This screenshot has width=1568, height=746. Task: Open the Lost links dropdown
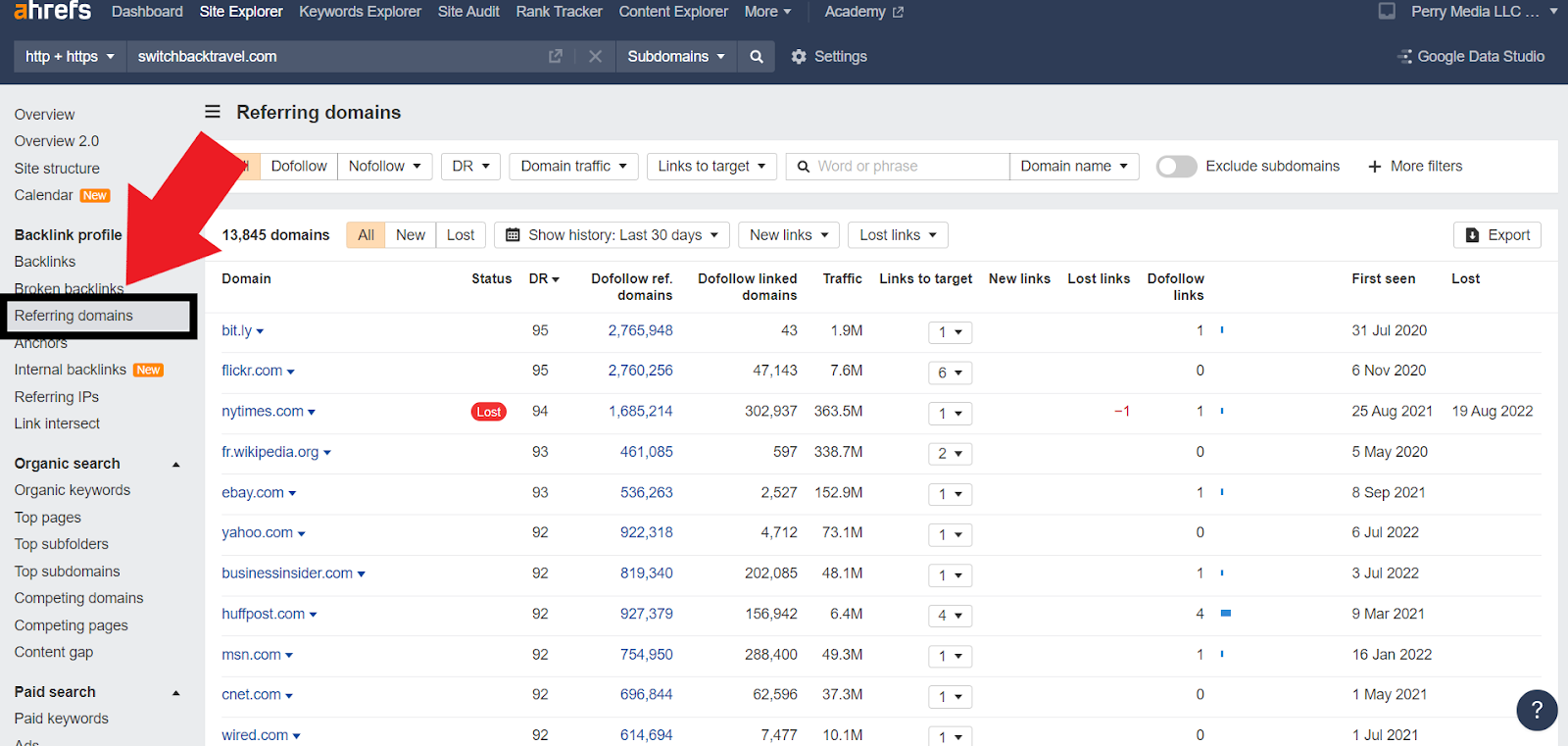tap(899, 235)
